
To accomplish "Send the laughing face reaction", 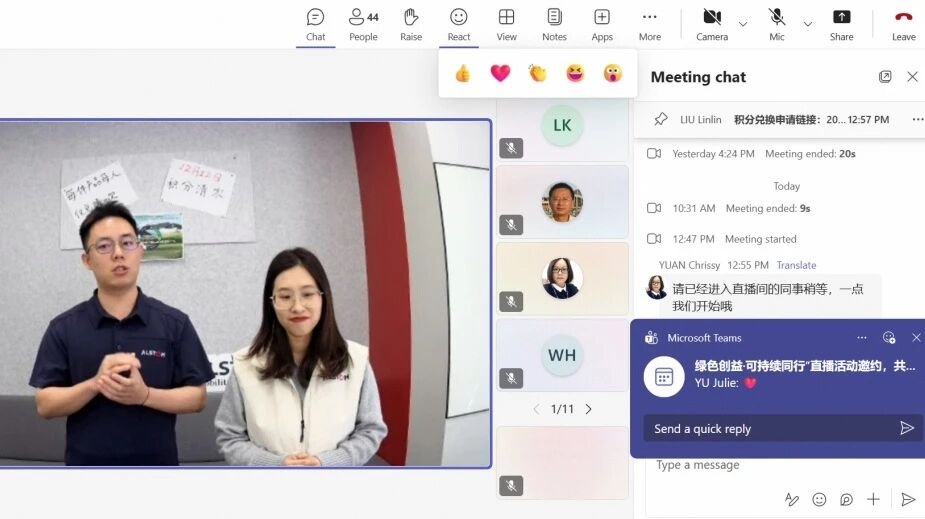I will [x=575, y=73].
